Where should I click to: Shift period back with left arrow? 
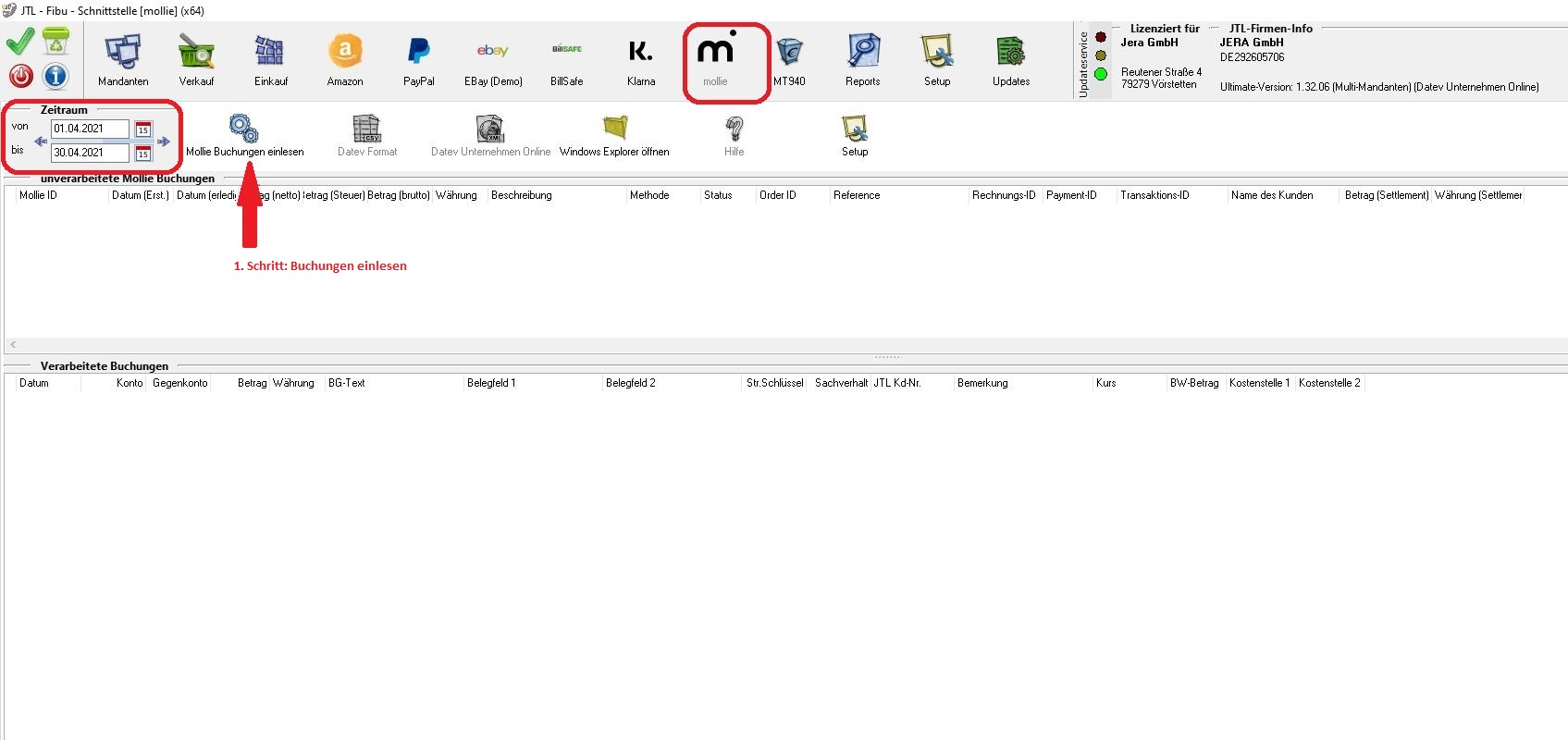click(x=41, y=142)
